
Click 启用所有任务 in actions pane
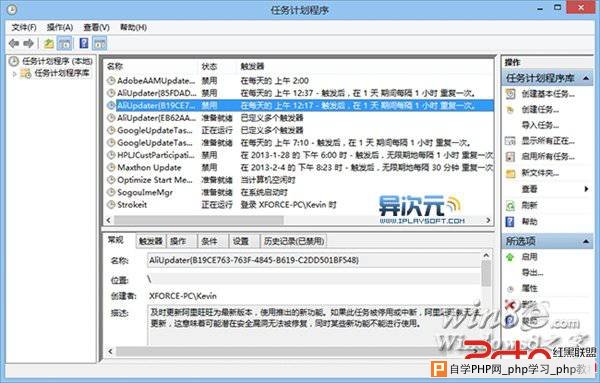[x=548, y=156]
